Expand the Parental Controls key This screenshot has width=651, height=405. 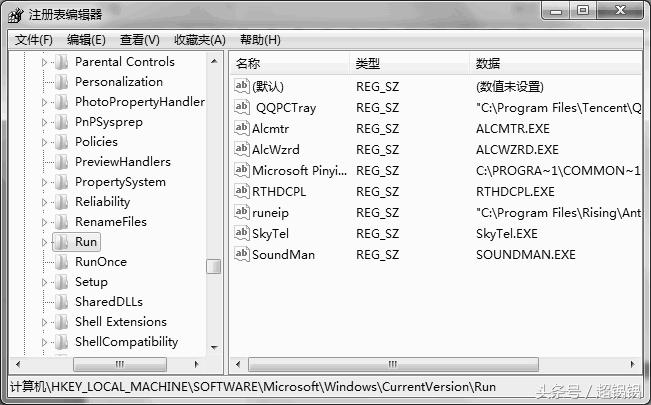point(44,62)
